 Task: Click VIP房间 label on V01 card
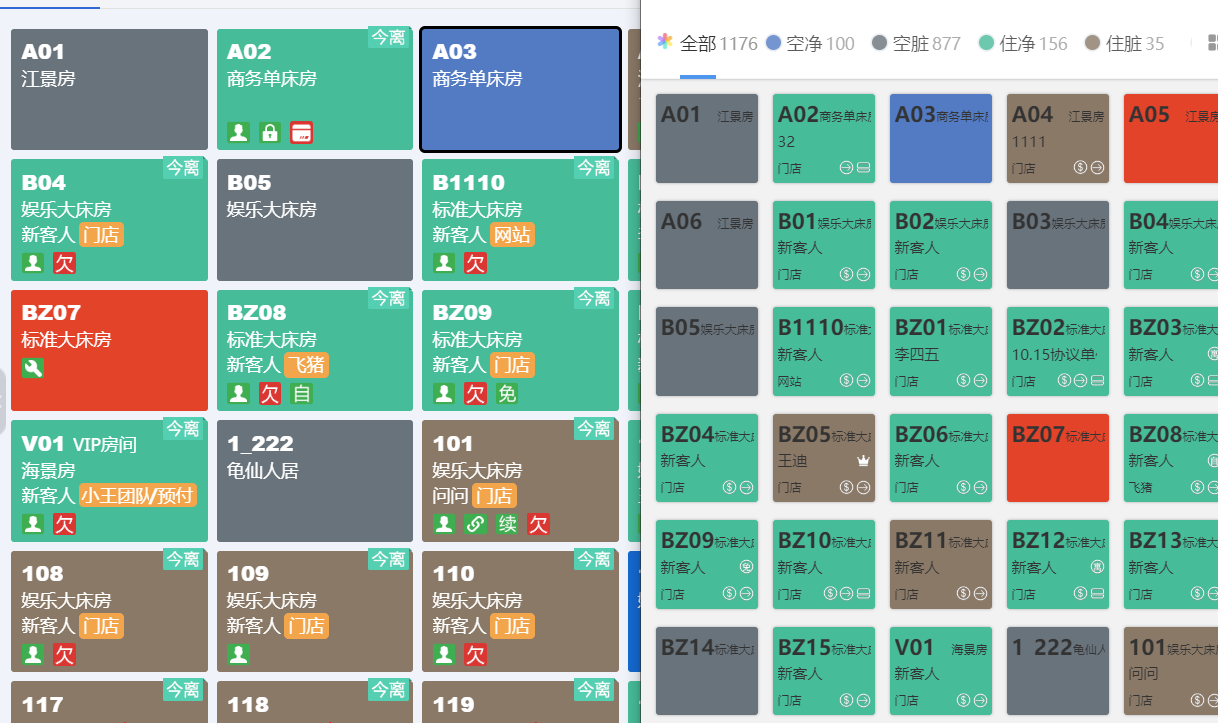[105, 445]
